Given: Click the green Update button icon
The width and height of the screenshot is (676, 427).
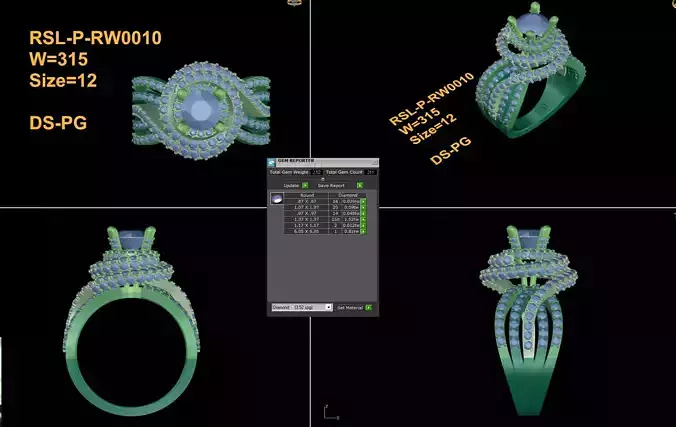Looking at the screenshot, I should click(x=305, y=185).
